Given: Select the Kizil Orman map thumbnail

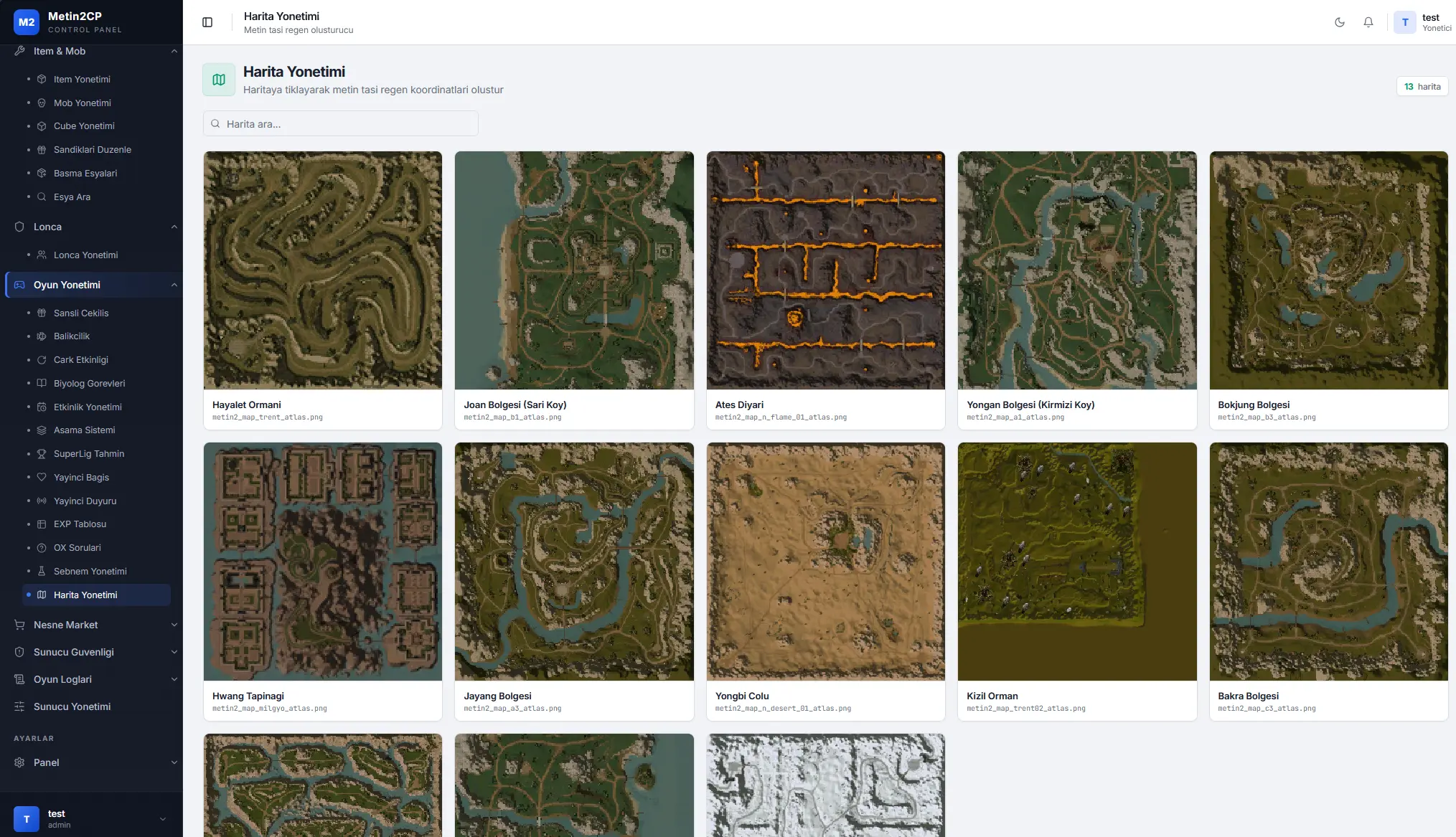Looking at the screenshot, I should [x=1077, y=562].
